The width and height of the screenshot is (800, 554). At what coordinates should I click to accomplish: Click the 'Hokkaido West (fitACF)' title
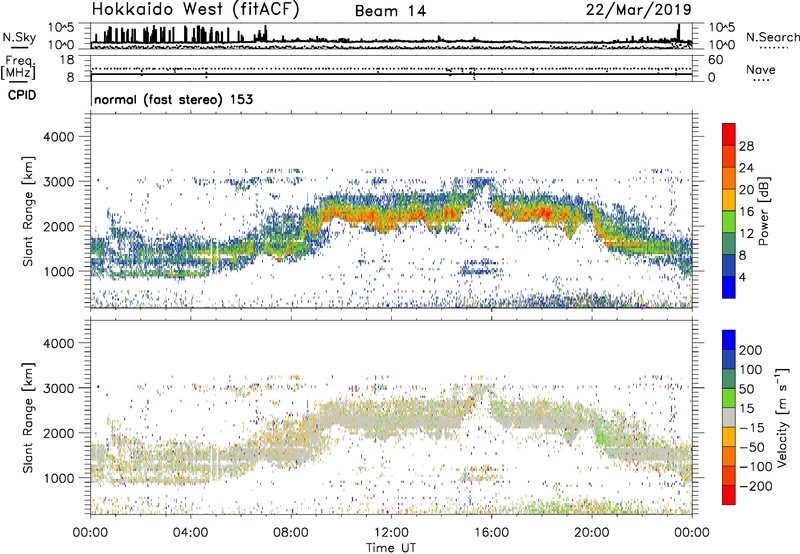(195, 10)
